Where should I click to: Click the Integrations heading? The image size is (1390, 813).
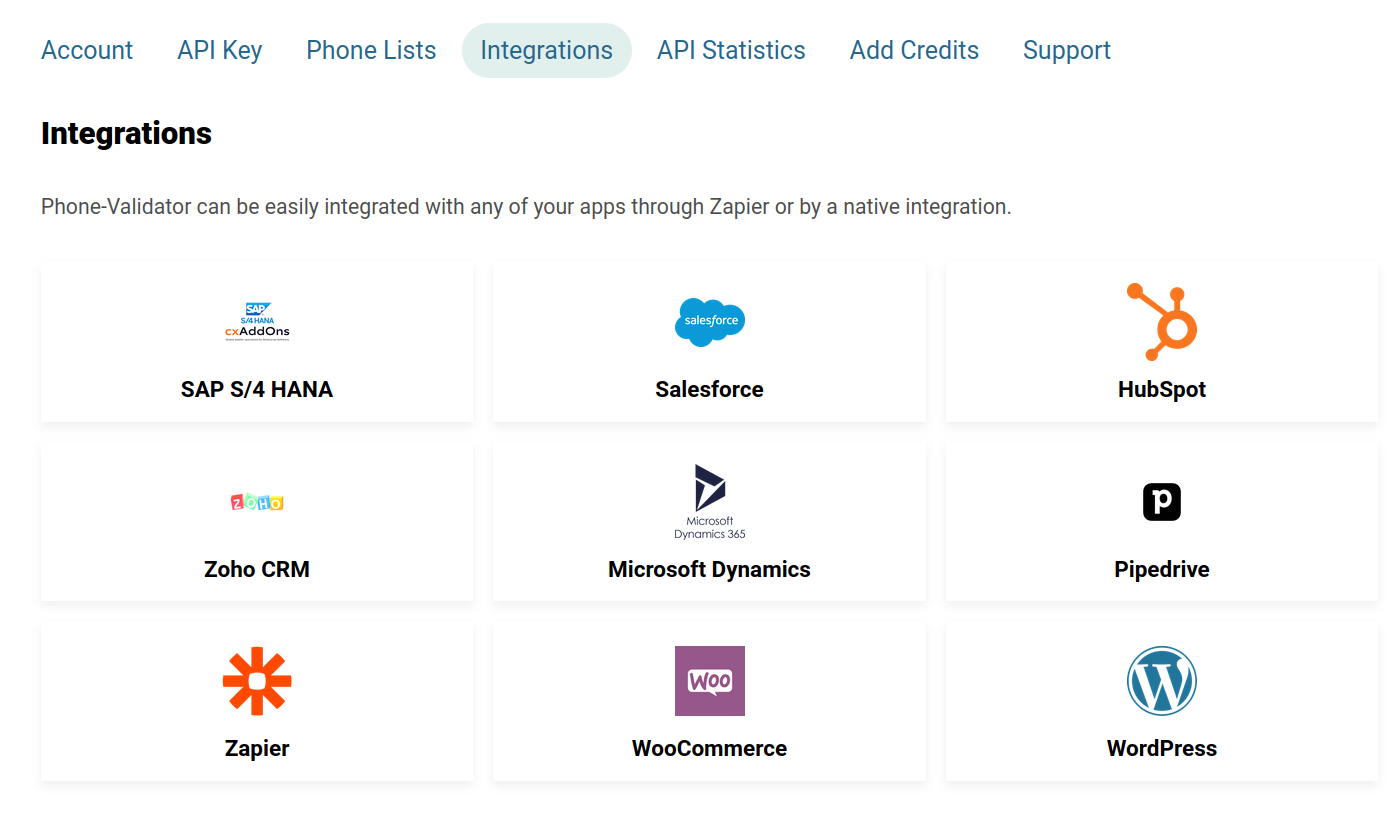tap(126, 132)
